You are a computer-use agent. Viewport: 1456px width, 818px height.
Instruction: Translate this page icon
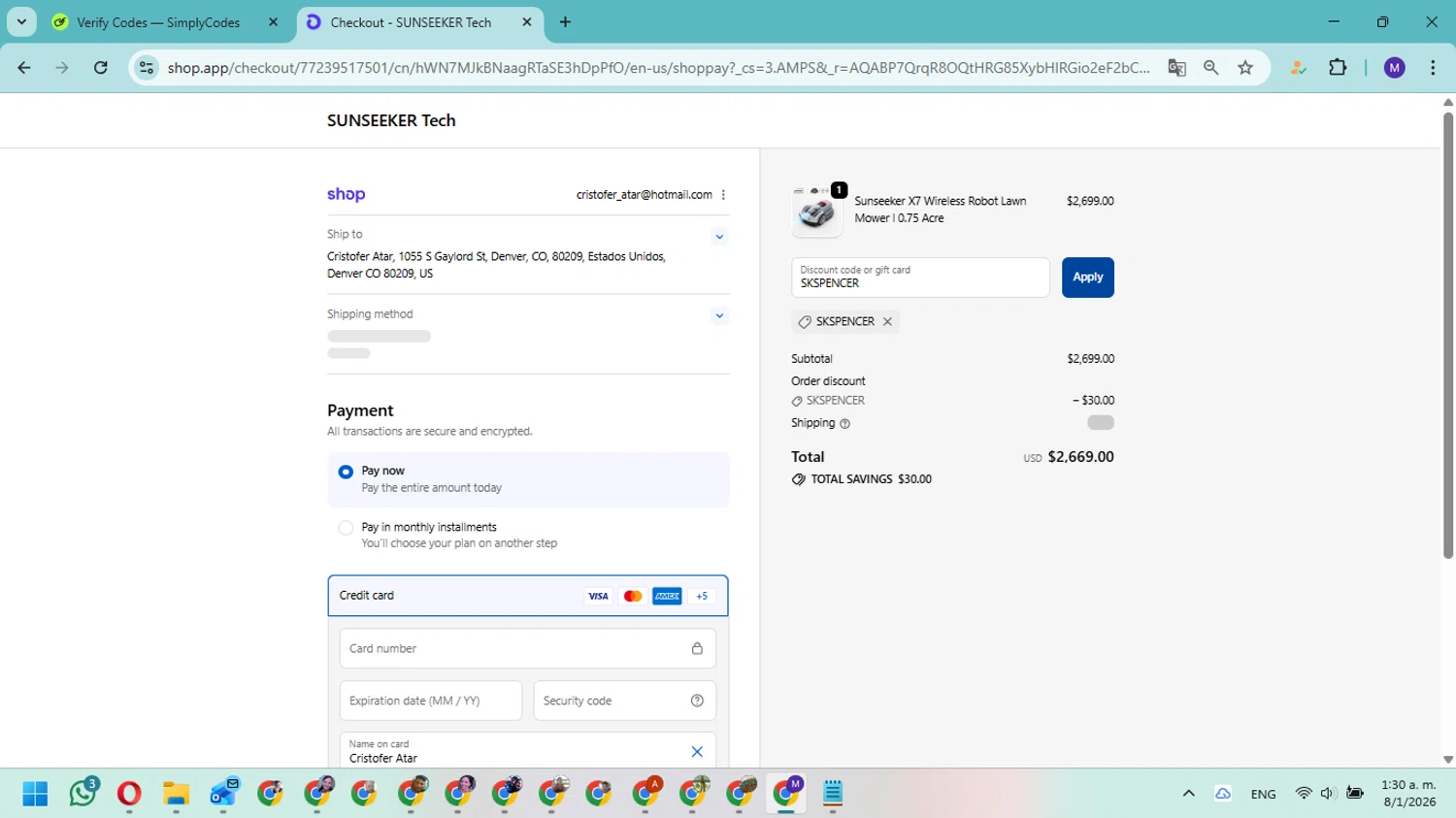point(1176,68)
